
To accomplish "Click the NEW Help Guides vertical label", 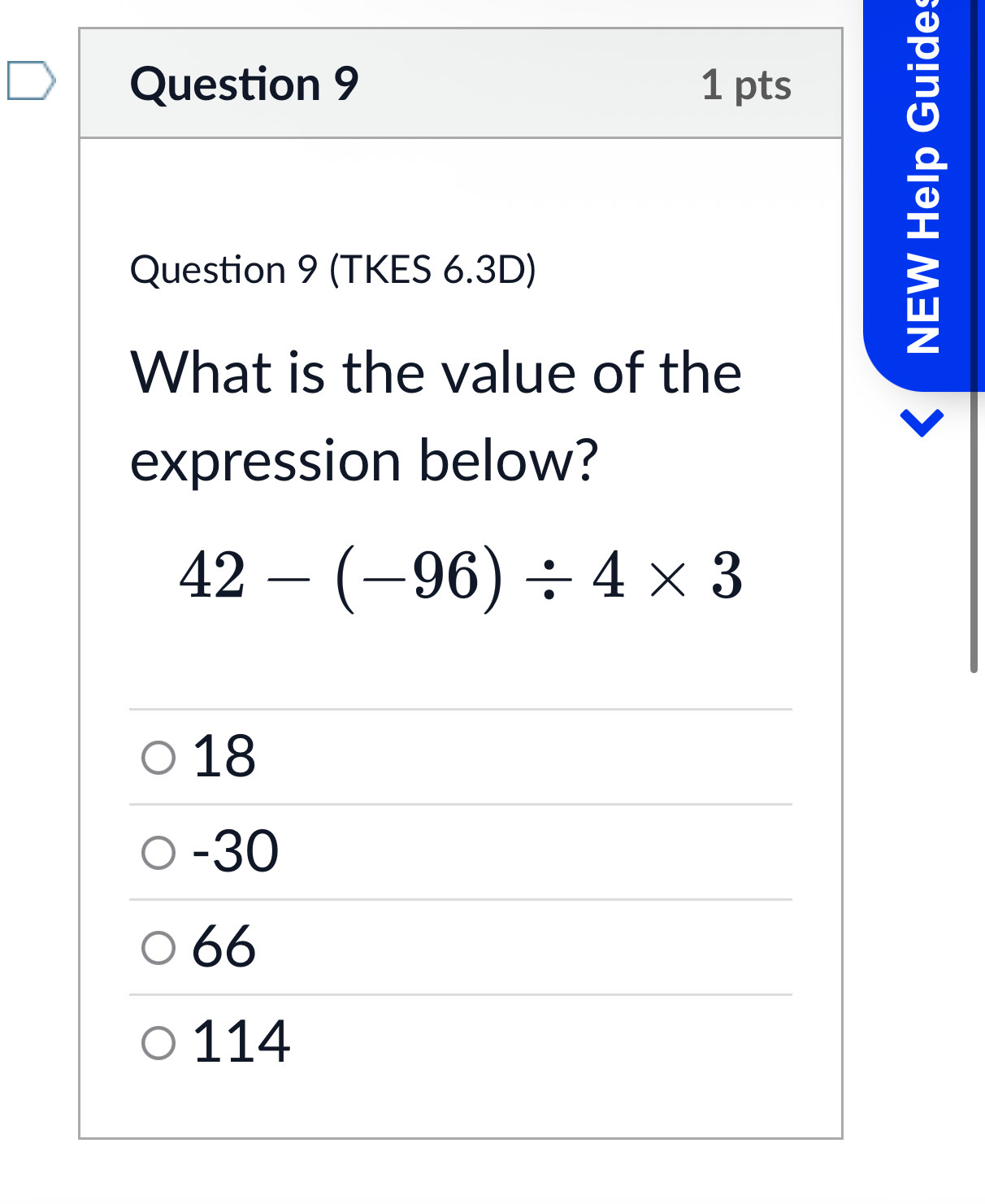I will (x=924, y=187).
